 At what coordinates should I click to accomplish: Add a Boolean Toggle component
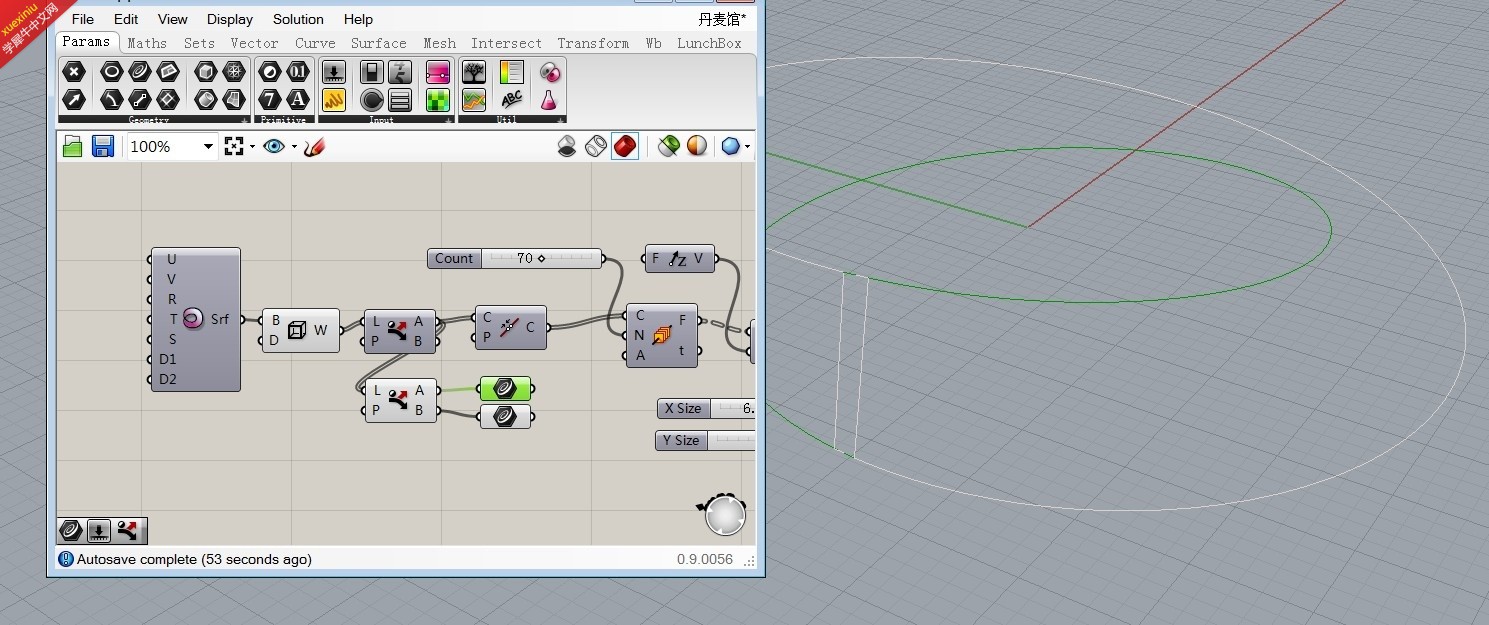(x=372, y=72)
